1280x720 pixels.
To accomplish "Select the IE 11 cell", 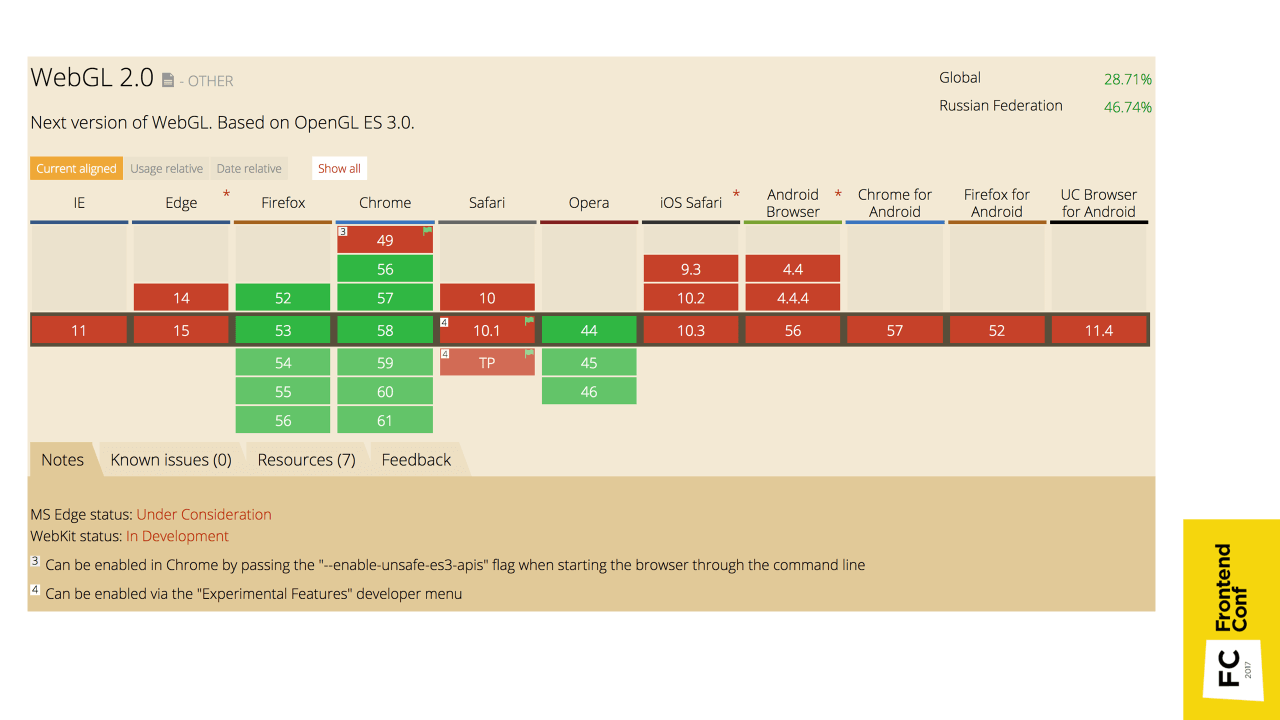I will pyautogui.click(x=79, y=330).
